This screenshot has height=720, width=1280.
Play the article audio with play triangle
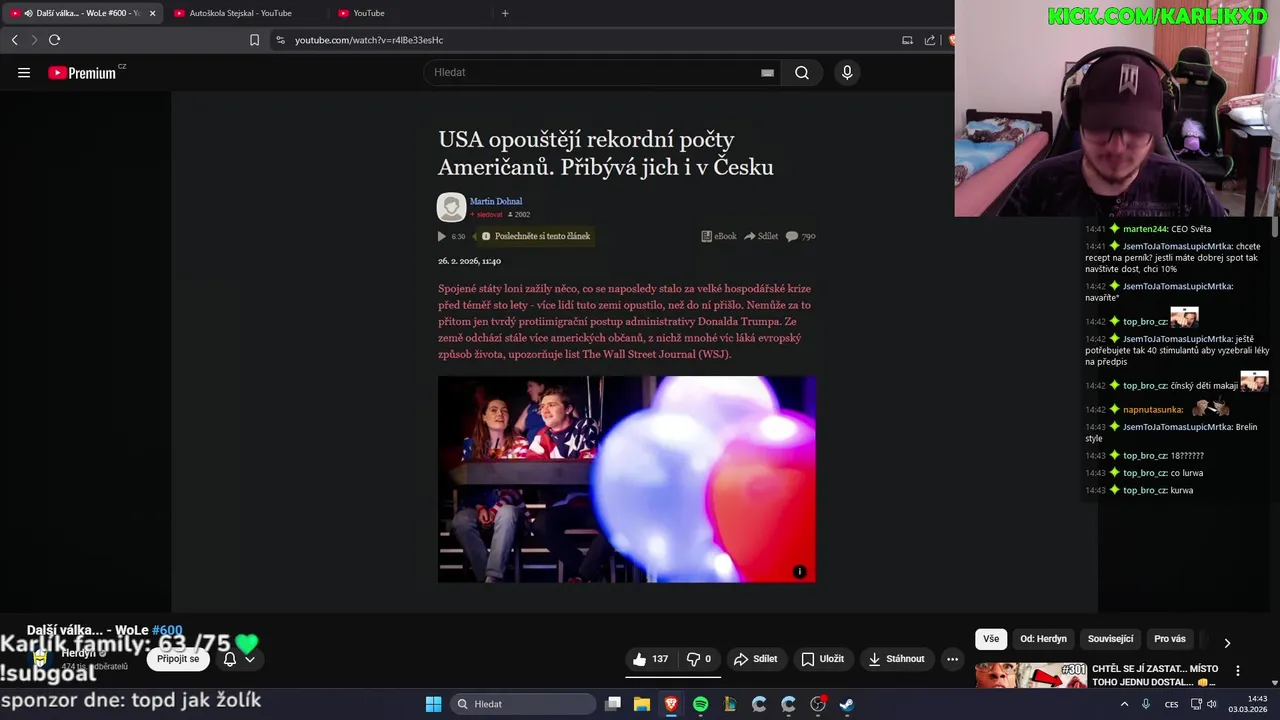[441, 236]
